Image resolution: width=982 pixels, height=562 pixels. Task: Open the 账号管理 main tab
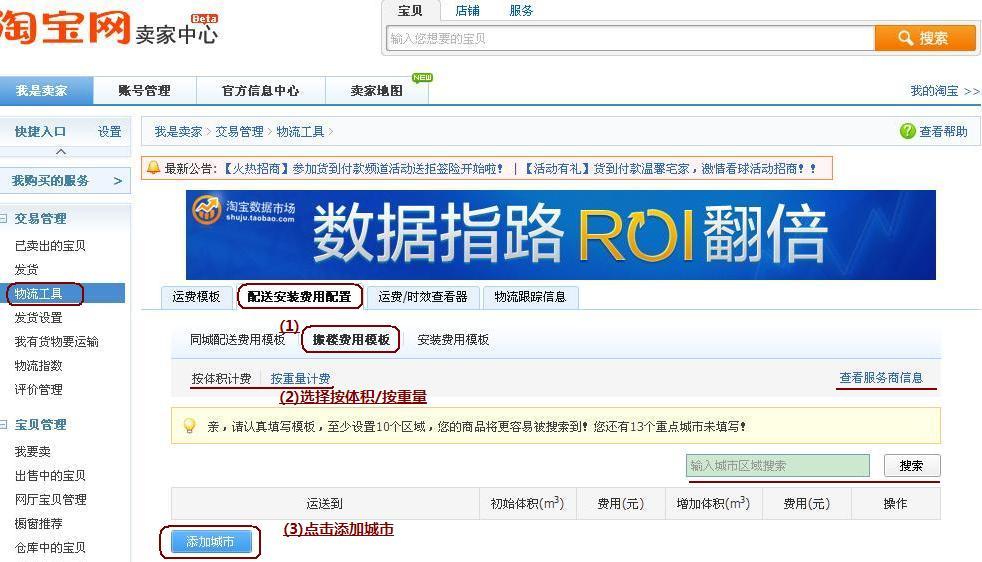(x=145, y=91)
